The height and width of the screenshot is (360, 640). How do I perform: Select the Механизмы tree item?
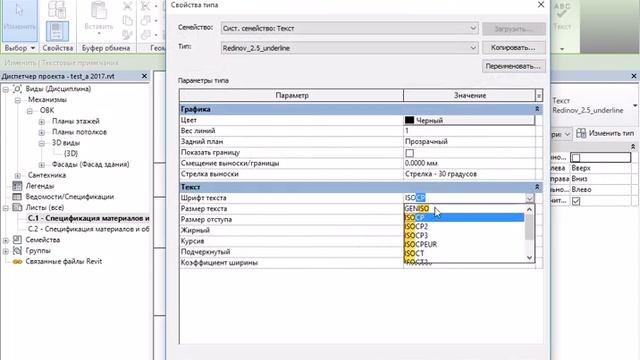pyautogui.click(x=47, y=100)
